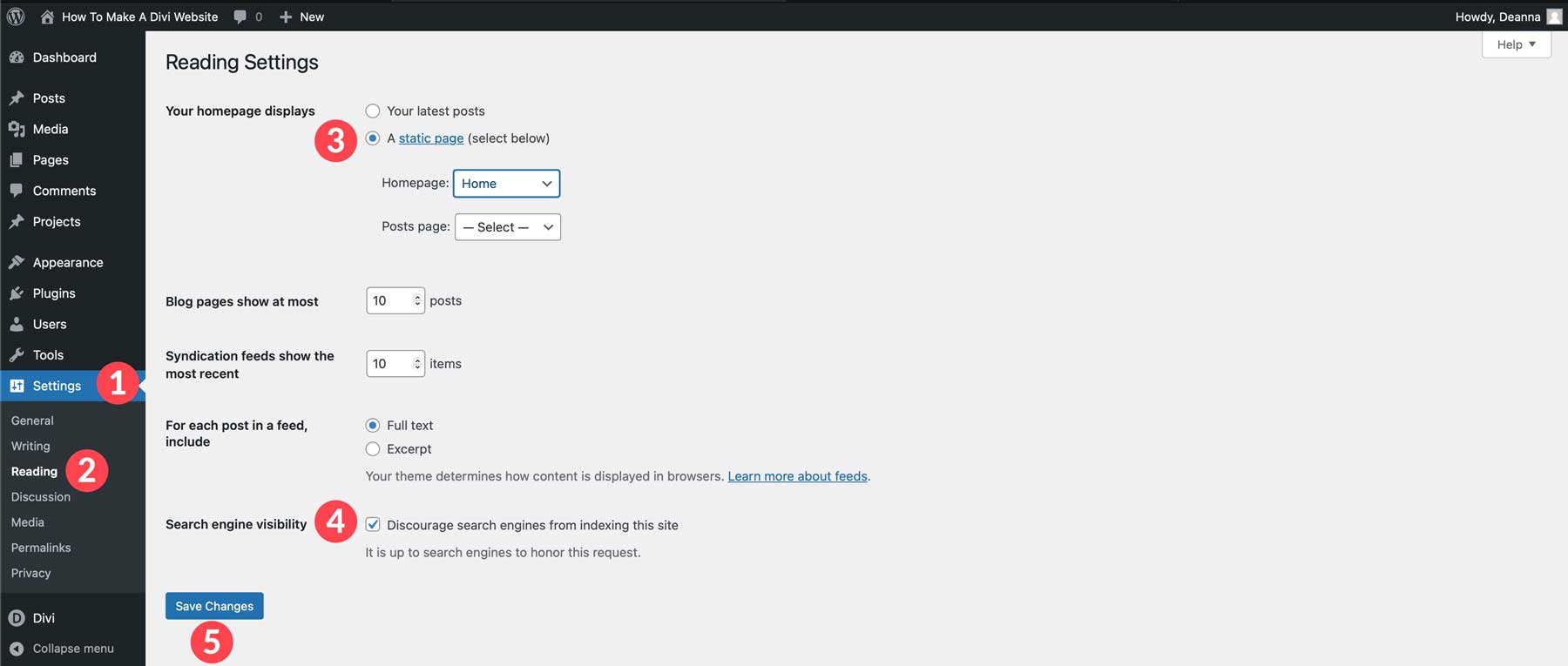Open the Homepage dropdown showing Home
The height and width of the screenshot is (666, 1568).
[x=506, y=184]
